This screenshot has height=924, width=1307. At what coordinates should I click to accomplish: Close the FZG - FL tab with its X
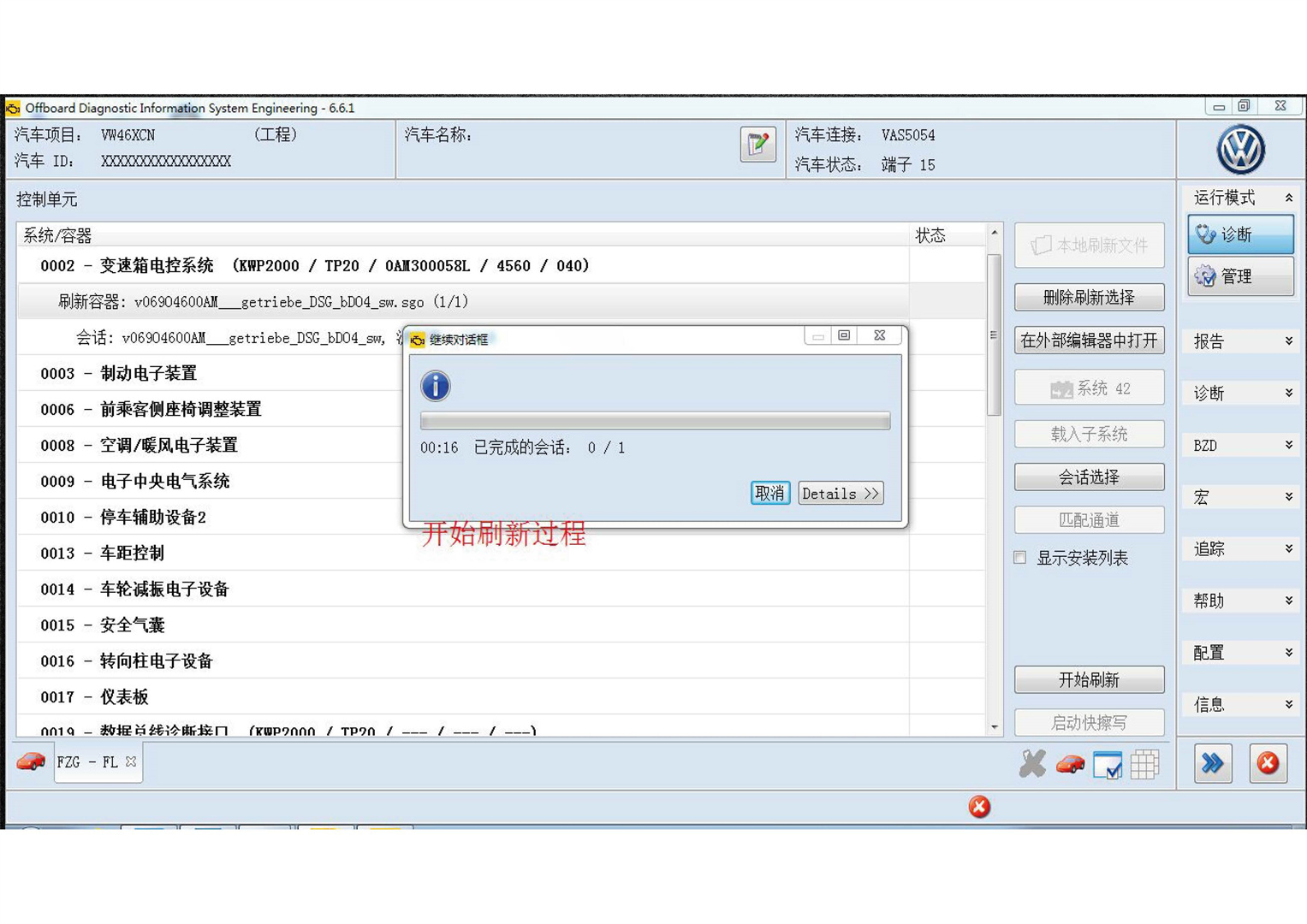[131, 761]
